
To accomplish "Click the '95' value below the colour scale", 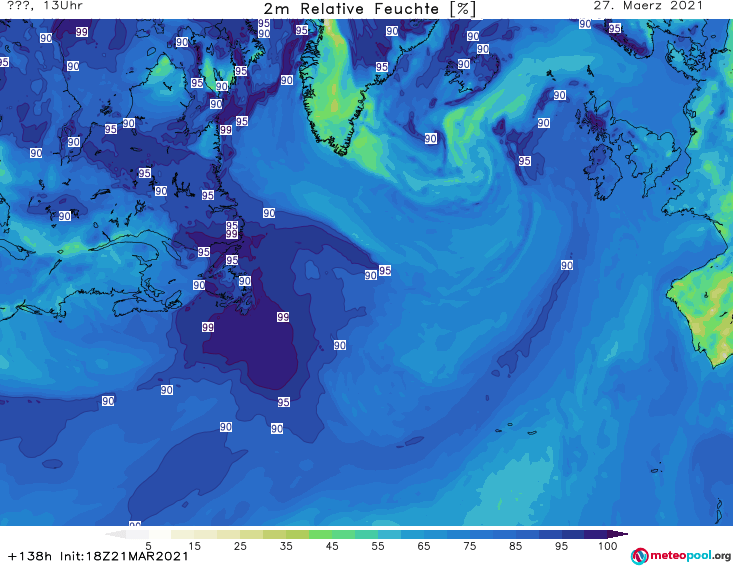I will point(561,546).
